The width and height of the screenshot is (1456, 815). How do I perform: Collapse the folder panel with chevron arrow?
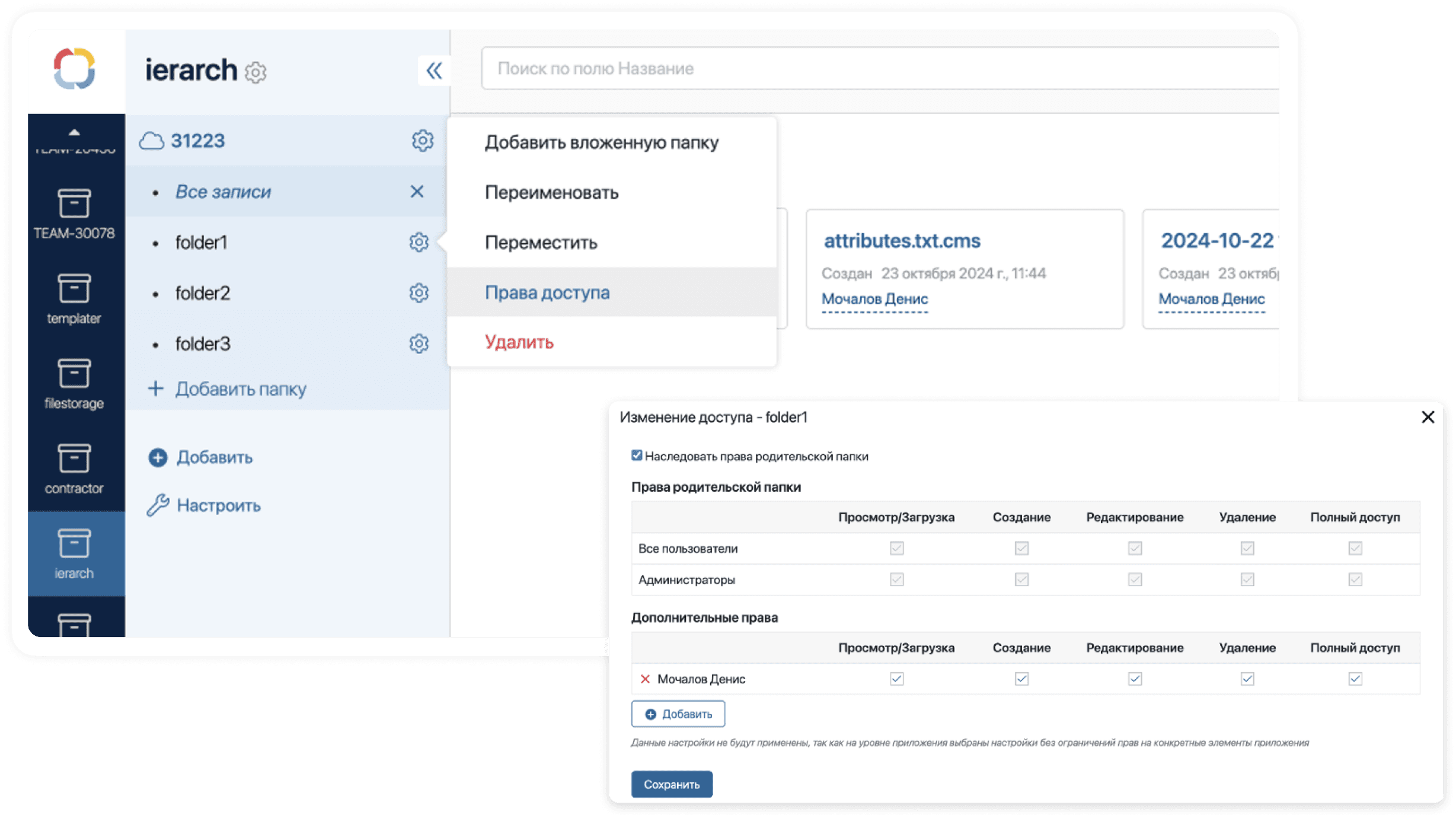(435, 70)
